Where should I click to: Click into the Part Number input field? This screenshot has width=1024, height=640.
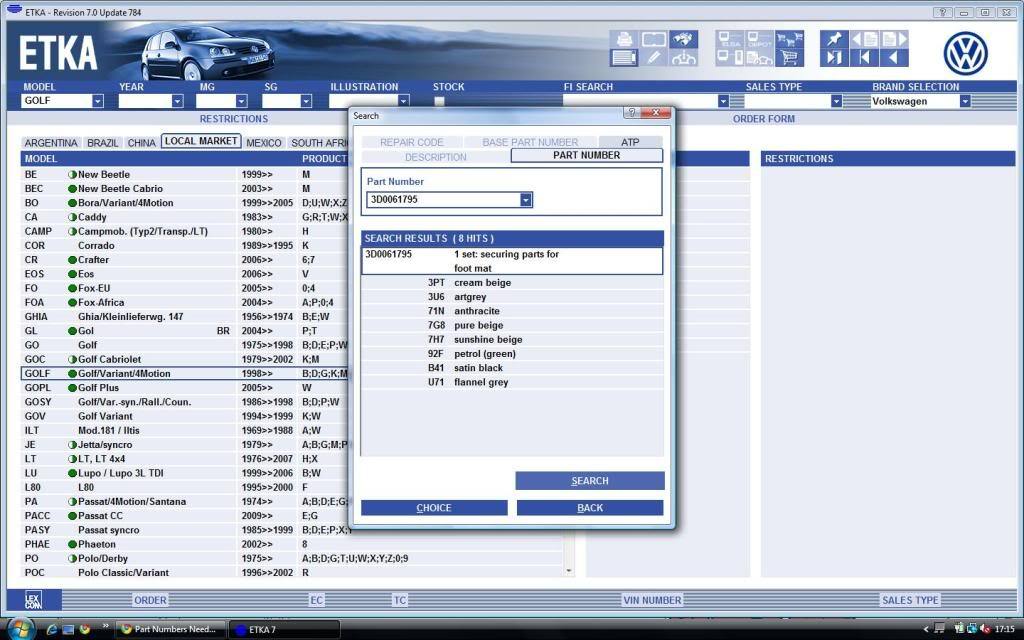443,200
